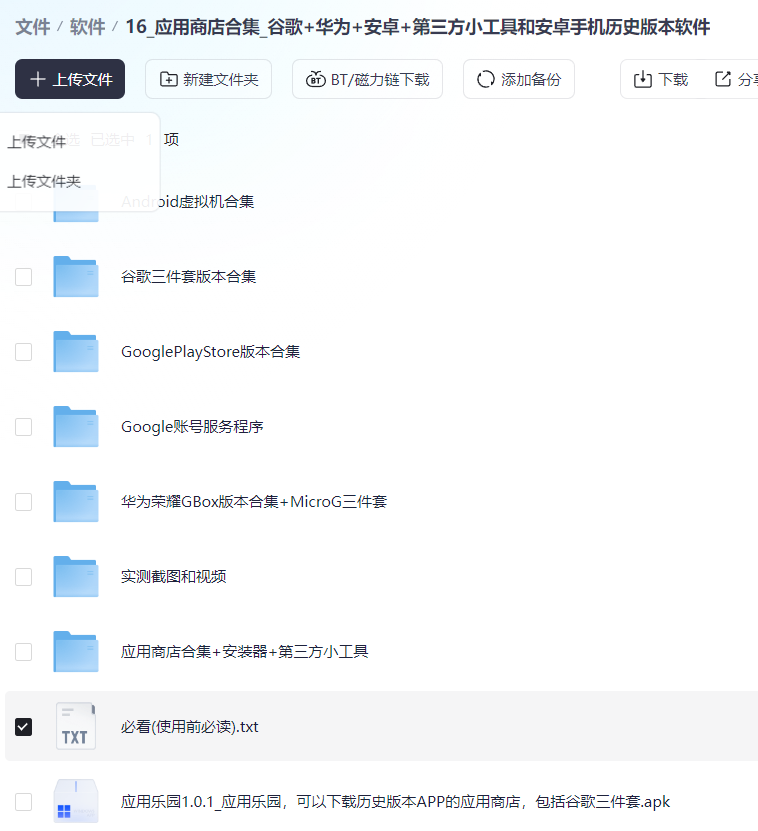Uncheck the box for 必看(使用前必读).txt

(23, 727)
